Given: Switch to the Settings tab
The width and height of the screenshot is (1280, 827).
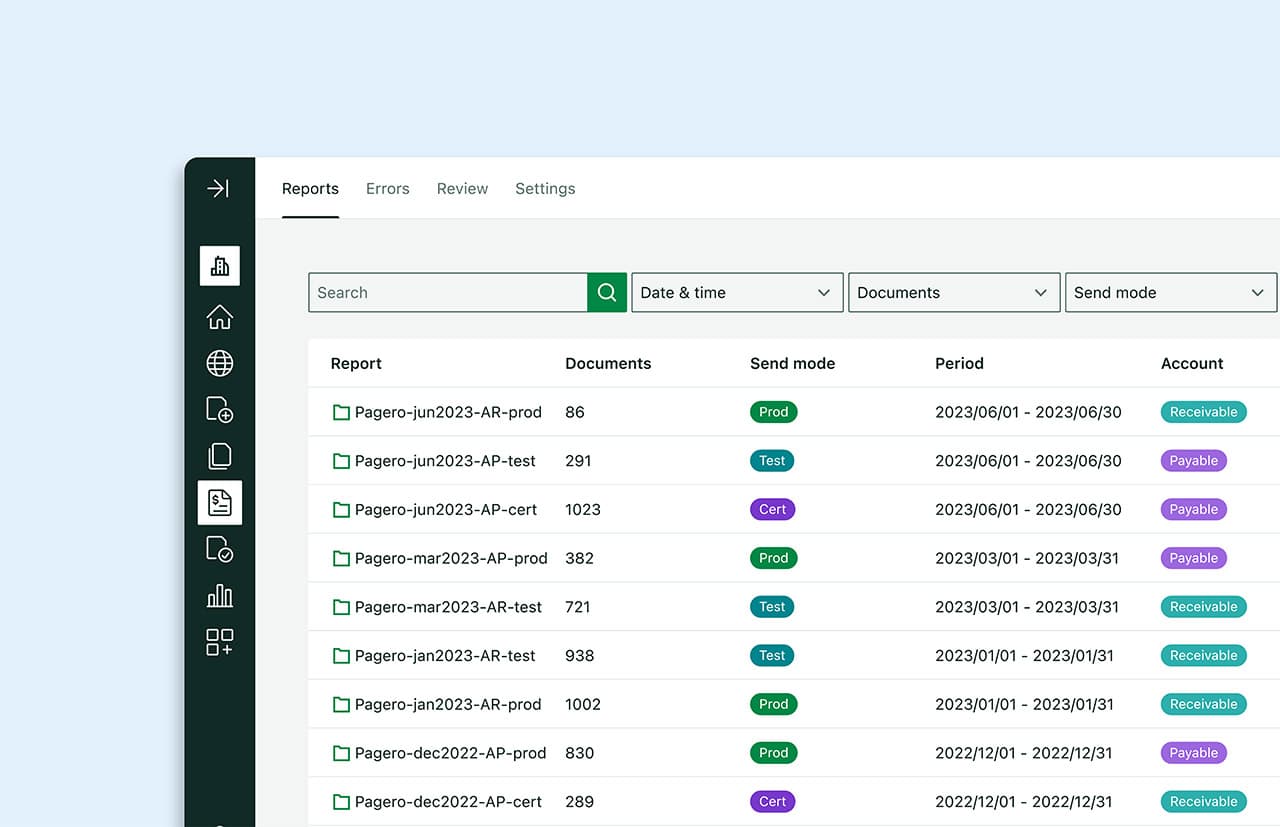Looking at the screenshot, I should click(545, 188).
